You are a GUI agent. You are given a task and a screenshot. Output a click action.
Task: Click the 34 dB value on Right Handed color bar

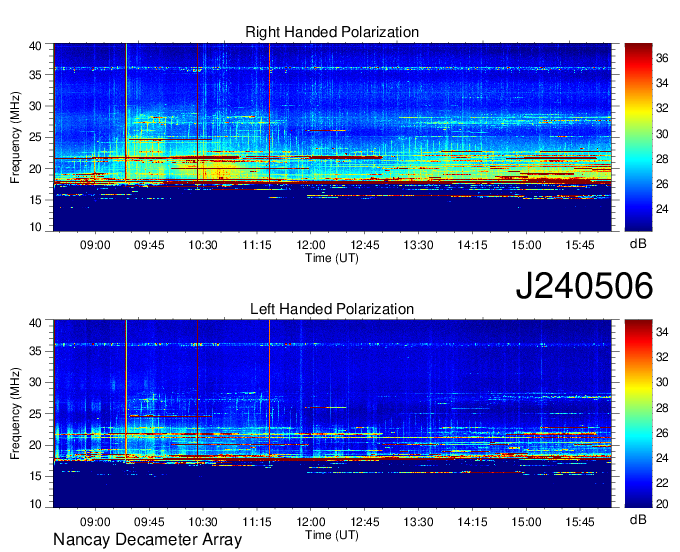pyautogui.click(x=662, y=83)
